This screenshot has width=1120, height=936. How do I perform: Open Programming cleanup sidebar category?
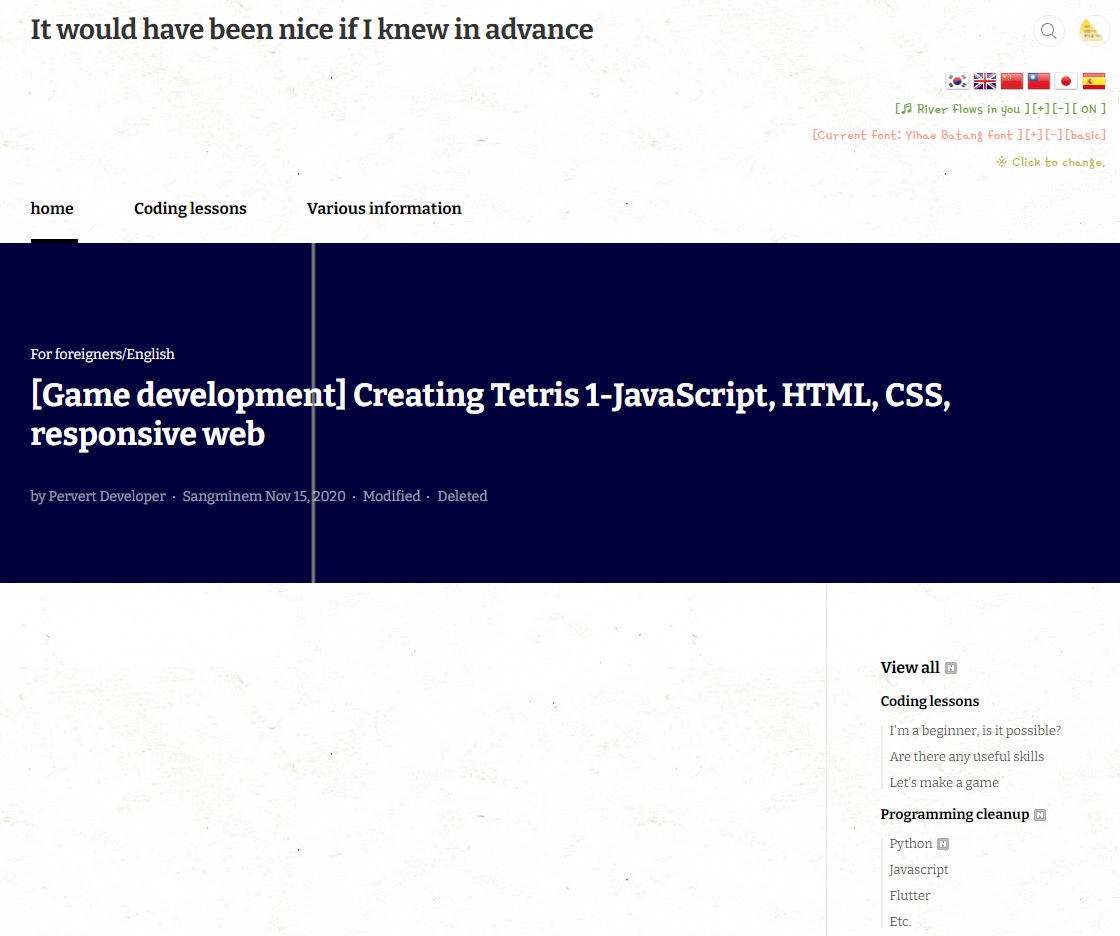(954, 815)
